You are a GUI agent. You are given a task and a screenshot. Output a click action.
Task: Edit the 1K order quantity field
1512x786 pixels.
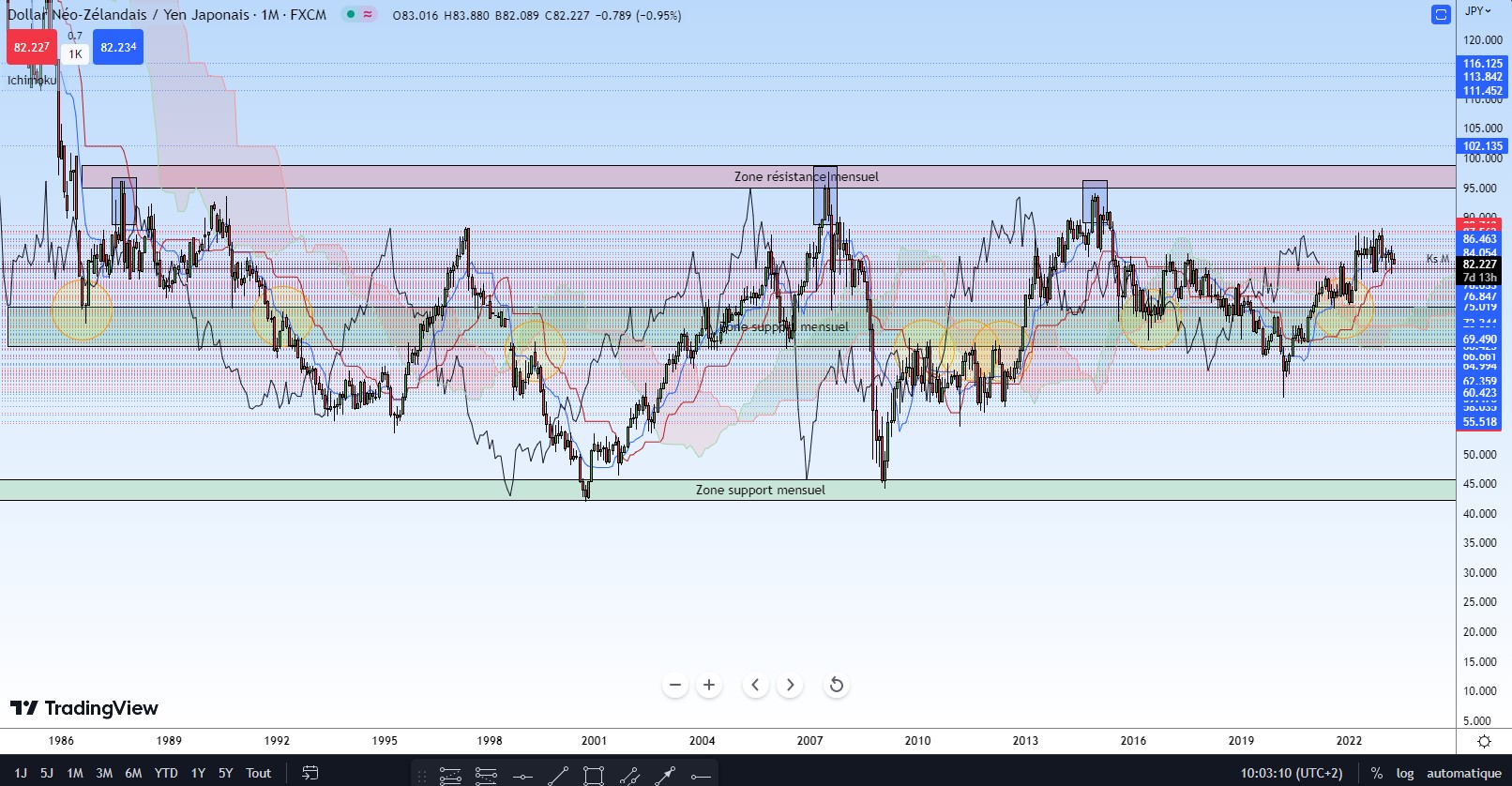(75, 54)
